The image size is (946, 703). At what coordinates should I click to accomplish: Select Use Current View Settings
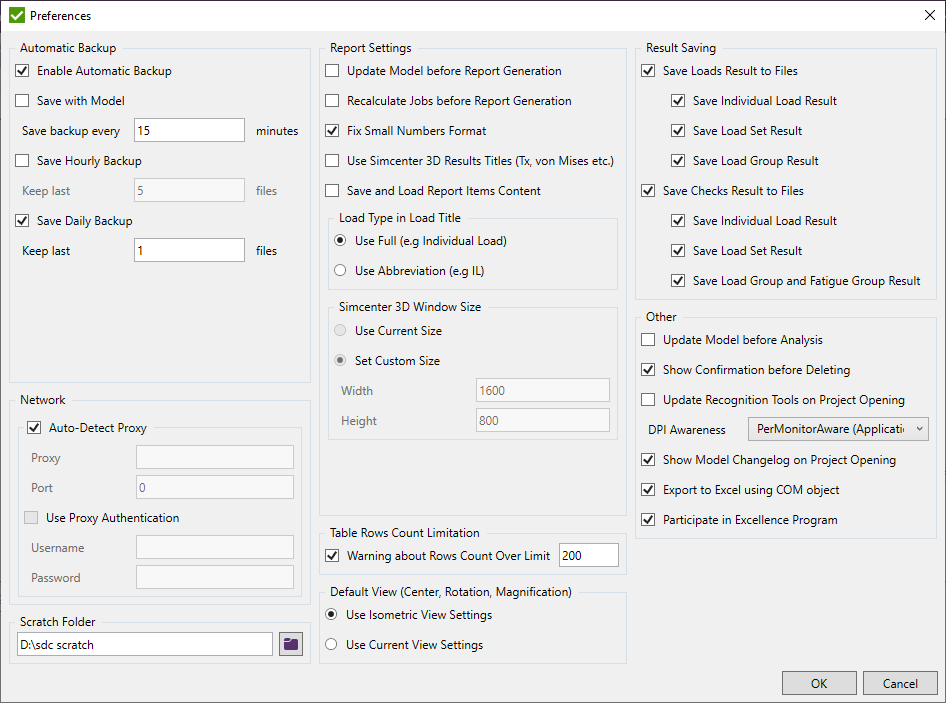(331, 645)
